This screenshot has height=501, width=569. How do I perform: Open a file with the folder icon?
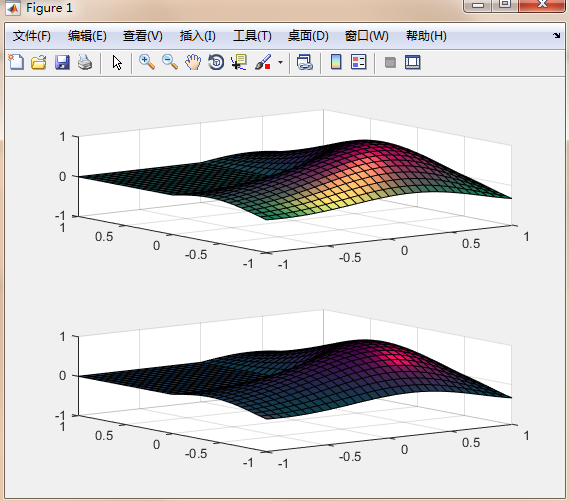[x=38, y=62]
